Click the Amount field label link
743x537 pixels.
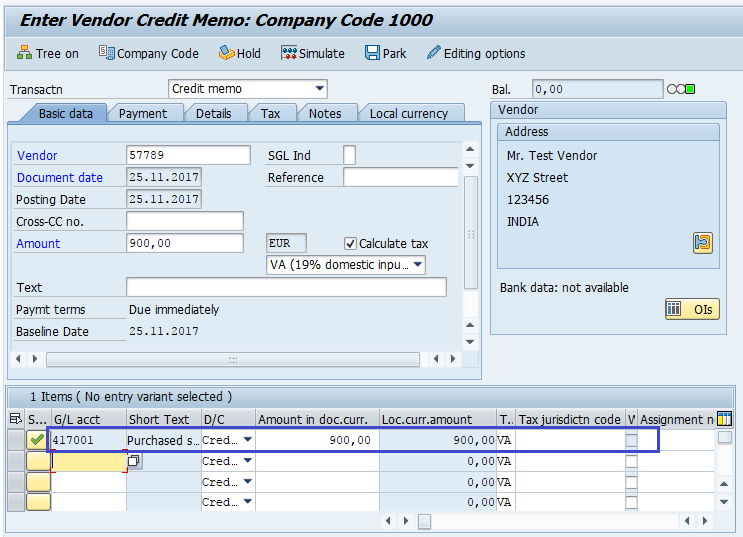click(x=38, y=244)
